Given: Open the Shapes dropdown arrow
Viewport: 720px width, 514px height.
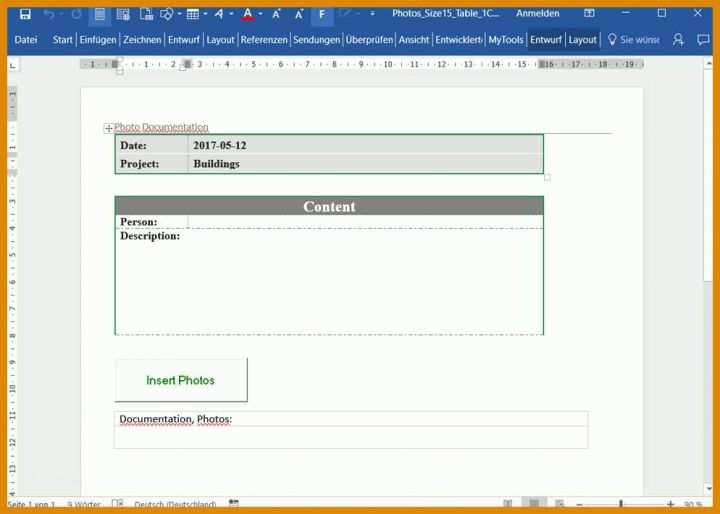Looking at the screenshot, I should pos(180,14).
